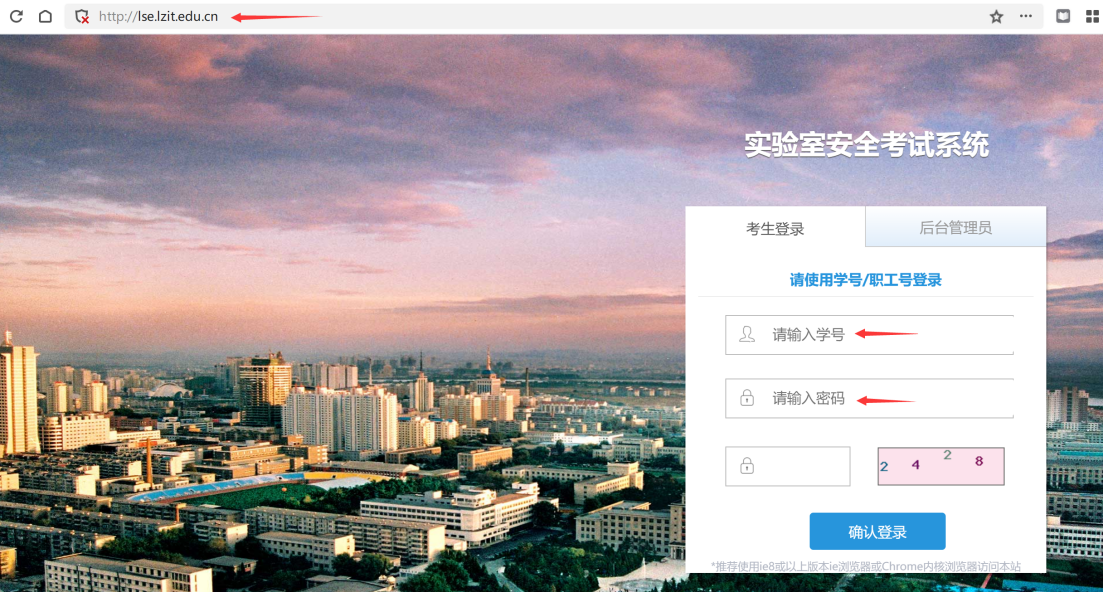Focus the 请输入密码 input field
This screenshot has width=1103, height=592.
[x=869, y=398]
